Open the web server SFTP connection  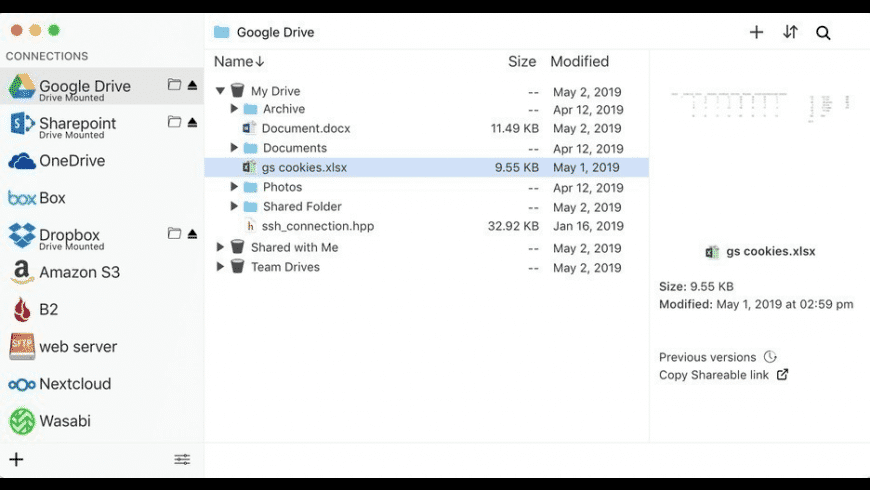(102, 347)
